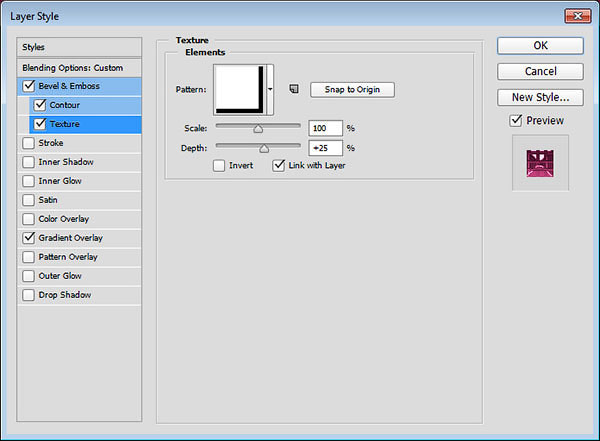Viewport: 600px width, 441px height.
Task: Uncheck the Contour checkbox
Action: tap(40, 105)
